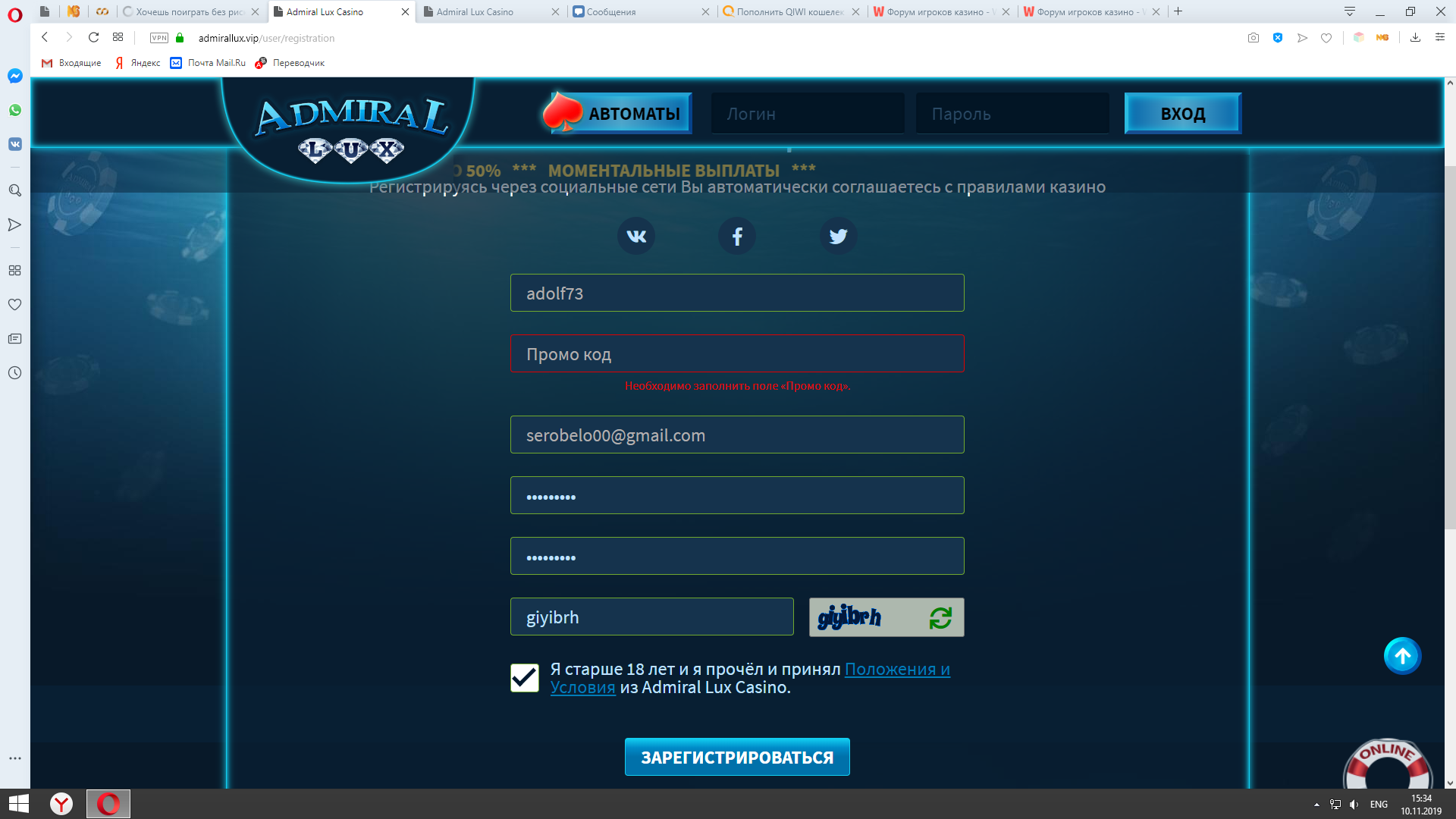Open Положения и Условия link

[x=897, y=670]
